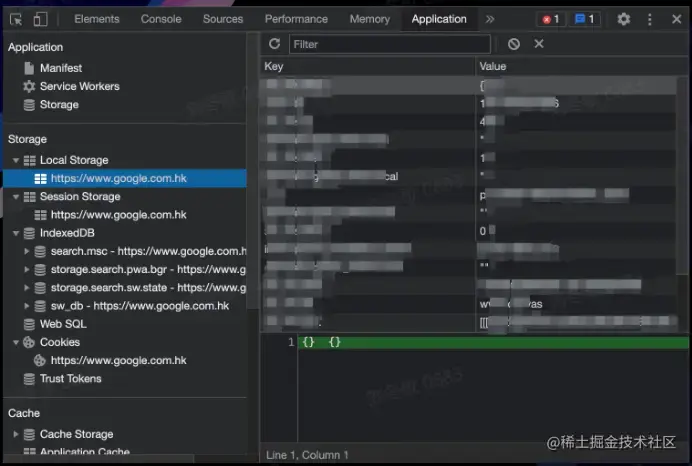692x466 pixels.
Task: Open the three-dot customize DevTools menu
Action: pos(649,19)
